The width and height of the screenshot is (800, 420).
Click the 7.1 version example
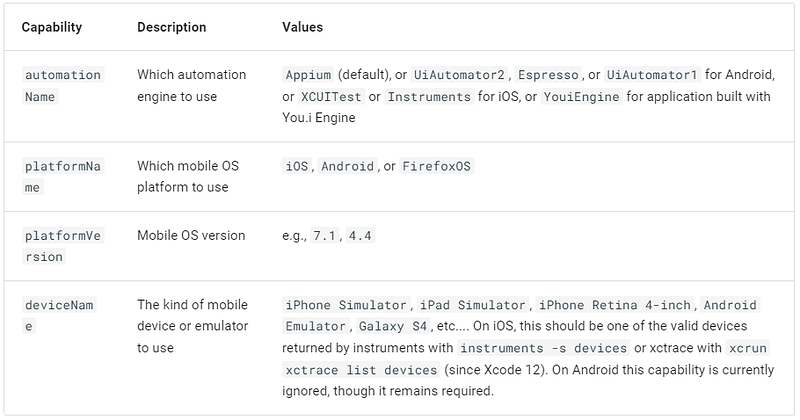click(x=324, y=235)
